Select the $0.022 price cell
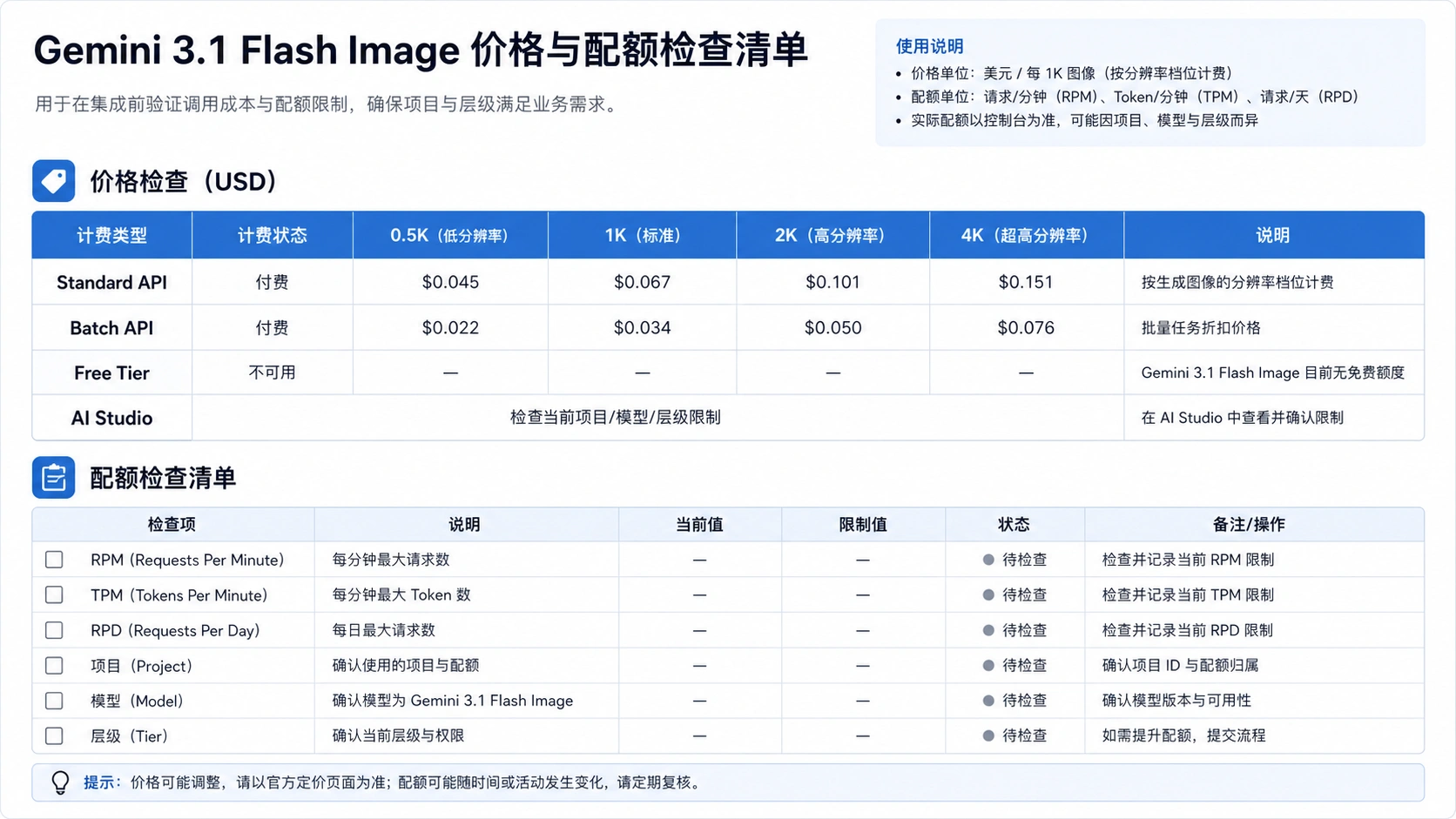The image size is (1456, 819). pyautogui.click(x=450, y=328)
